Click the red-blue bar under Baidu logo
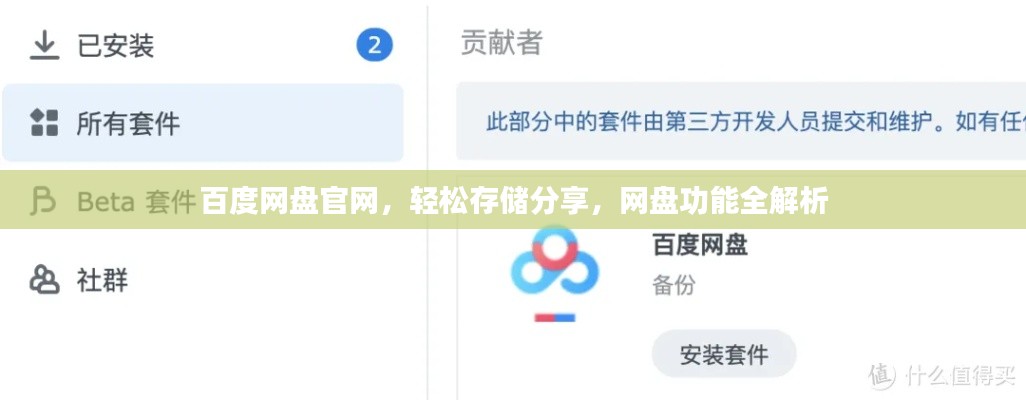Image resolution: width=1026 pixels, height=400 pixels. [x=555, y=318]
